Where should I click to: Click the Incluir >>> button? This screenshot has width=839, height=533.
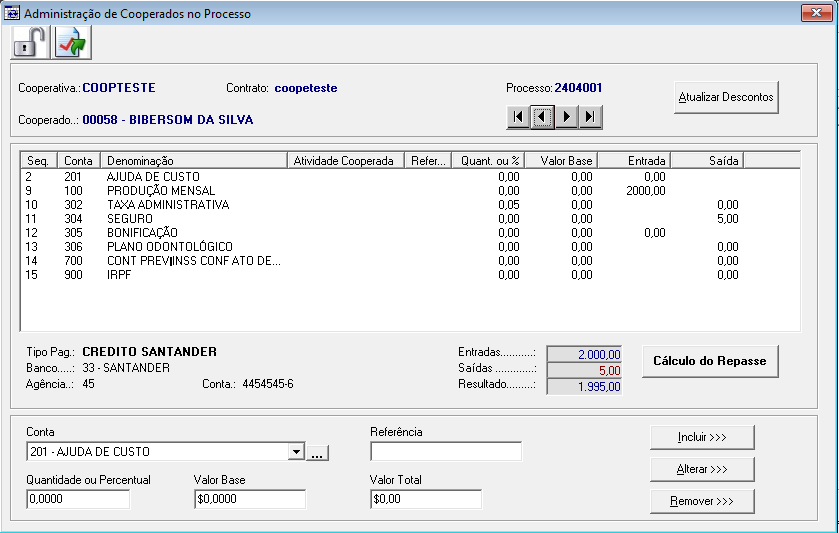(702, 437)
